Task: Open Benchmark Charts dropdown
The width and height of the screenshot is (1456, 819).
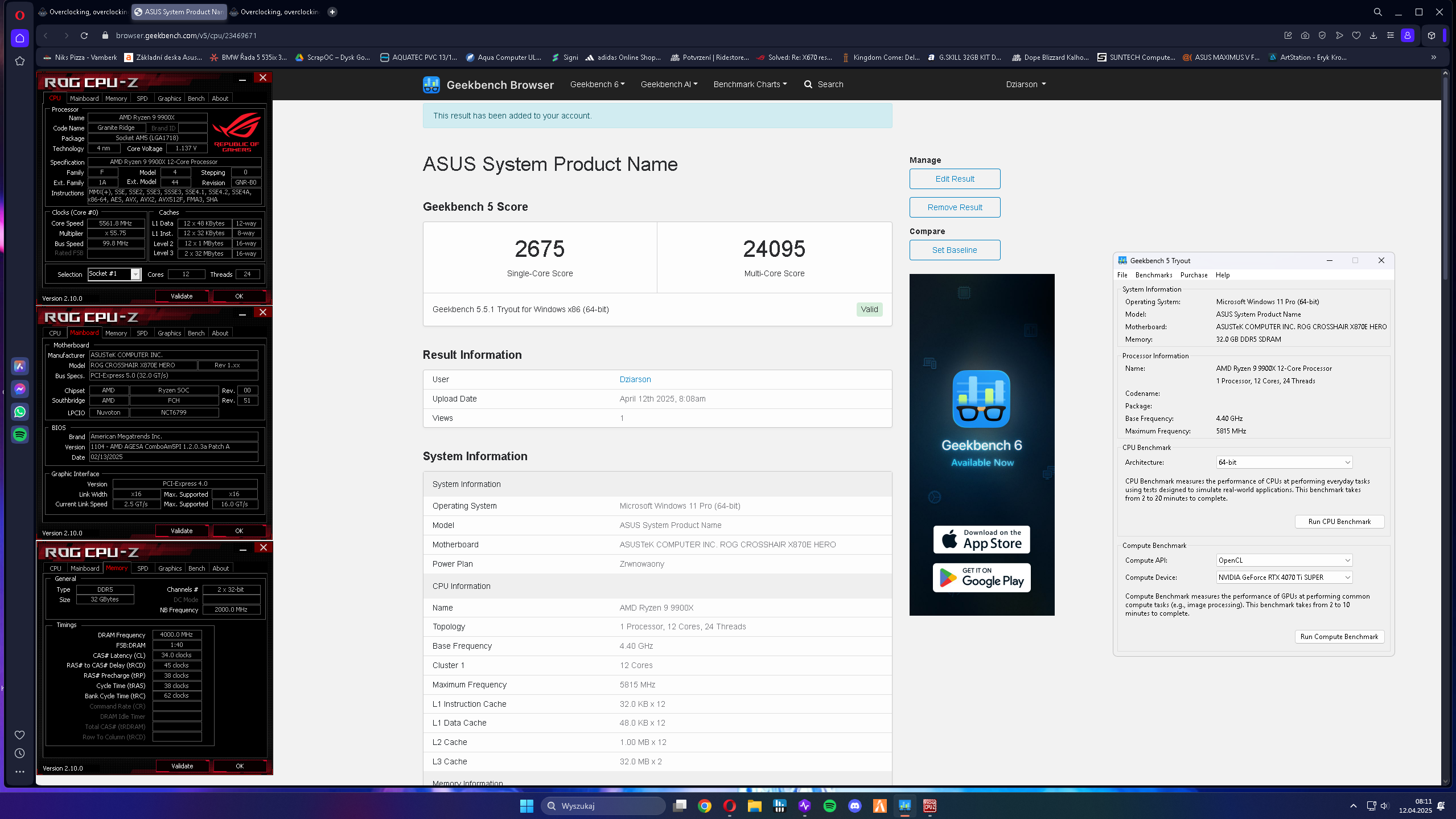Action: 750,84
